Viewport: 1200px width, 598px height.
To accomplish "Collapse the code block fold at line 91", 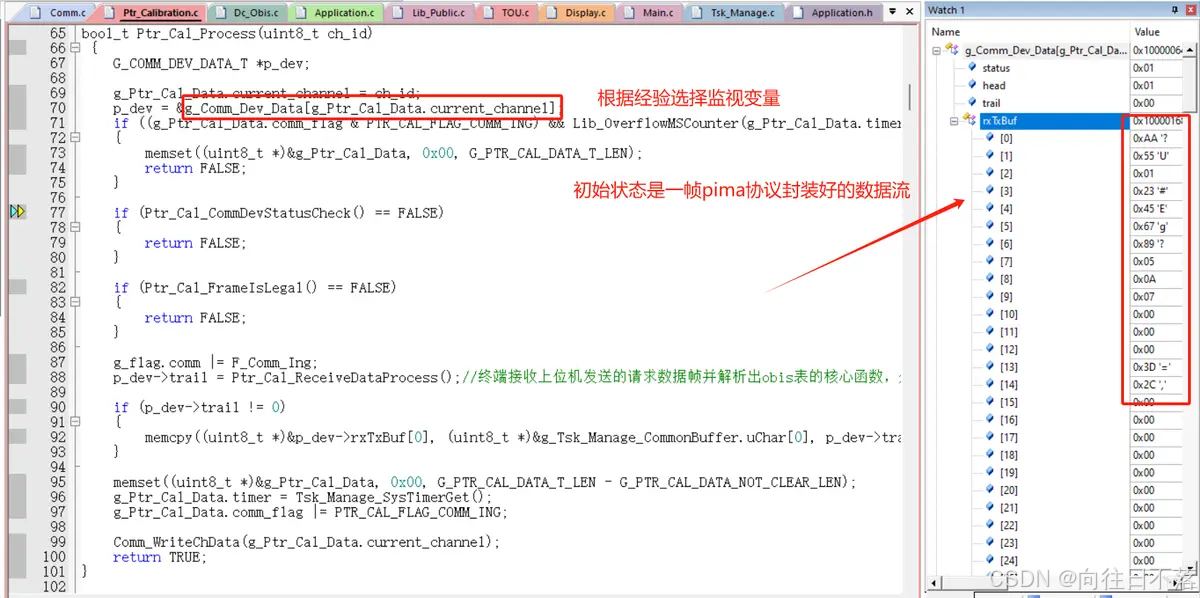I will pos(75,423).
